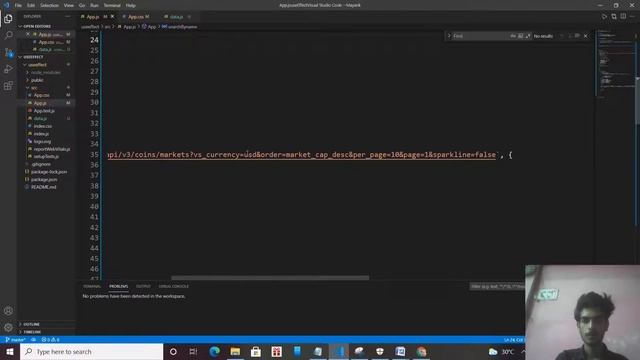Open the File menu
640x360 pixels.
click(18, 5)
